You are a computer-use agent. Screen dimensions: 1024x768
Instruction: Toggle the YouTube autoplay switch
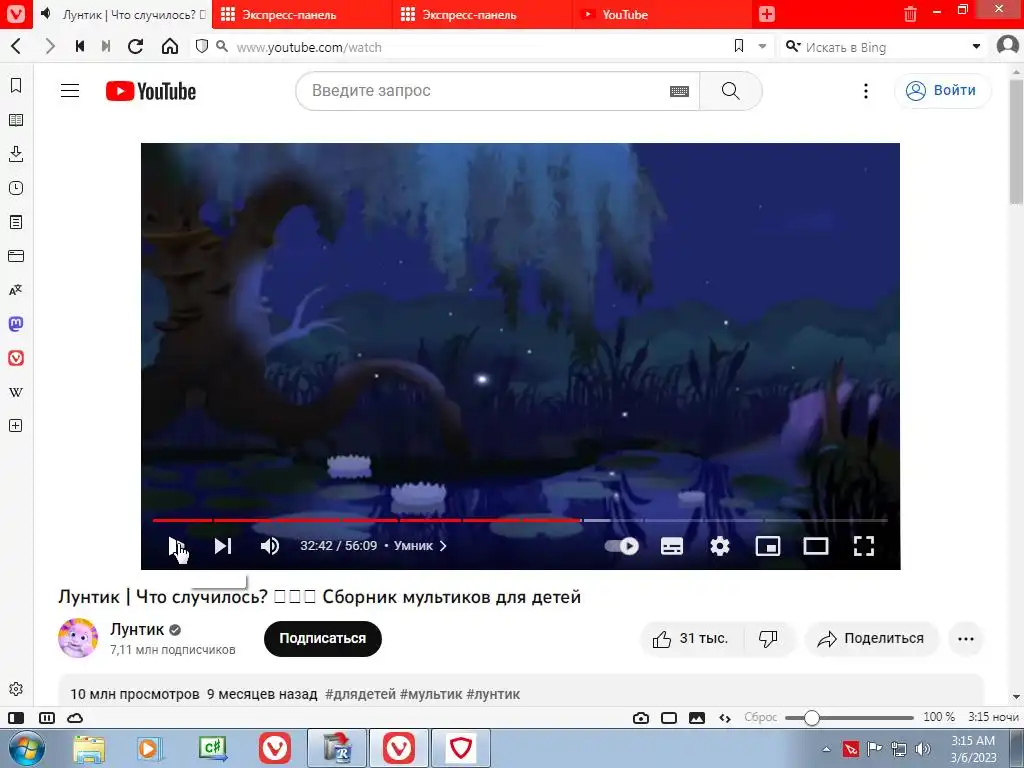click(622, 546)
